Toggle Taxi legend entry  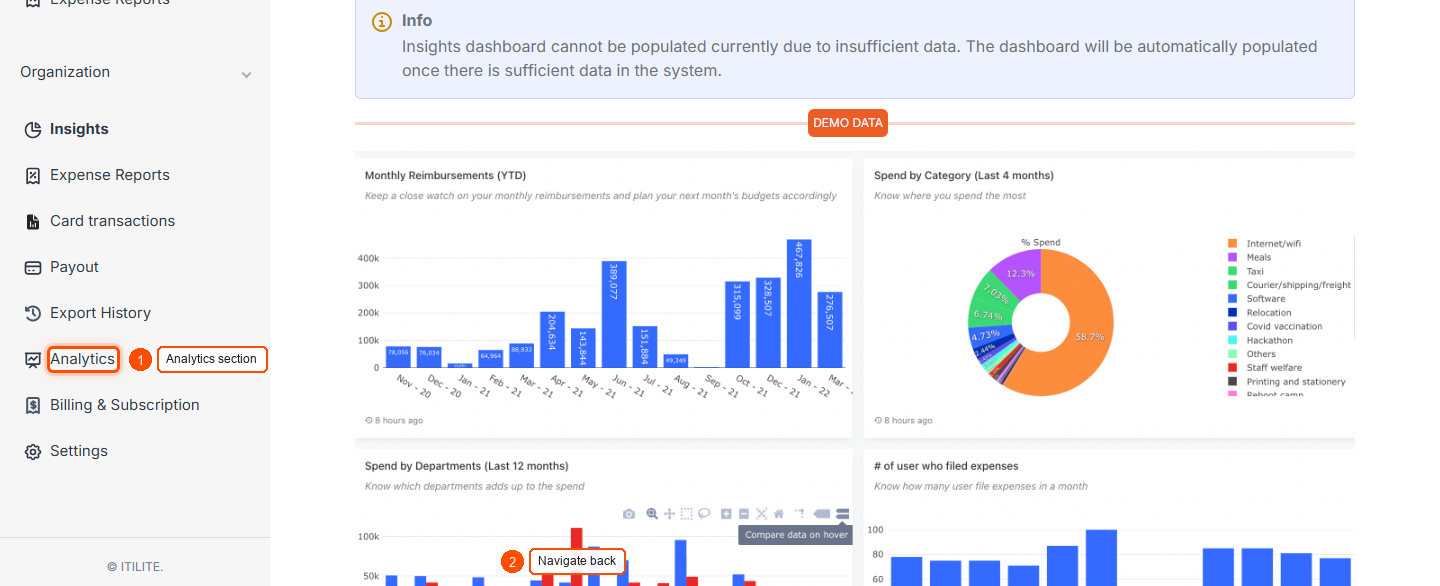tap(1245, 271)
